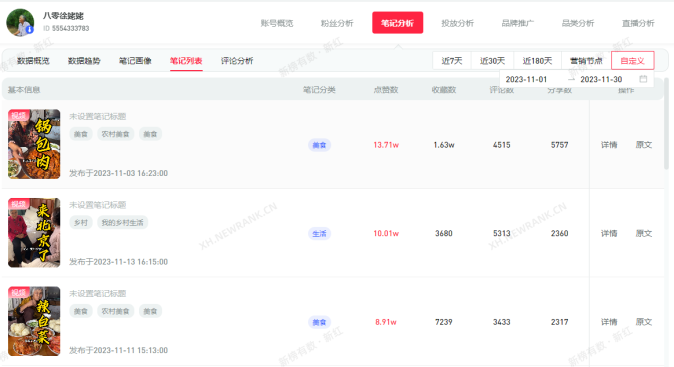Click the vertical scrollbar of the list
This screenshot has width=674, height=367.
(x=666, y=123)
